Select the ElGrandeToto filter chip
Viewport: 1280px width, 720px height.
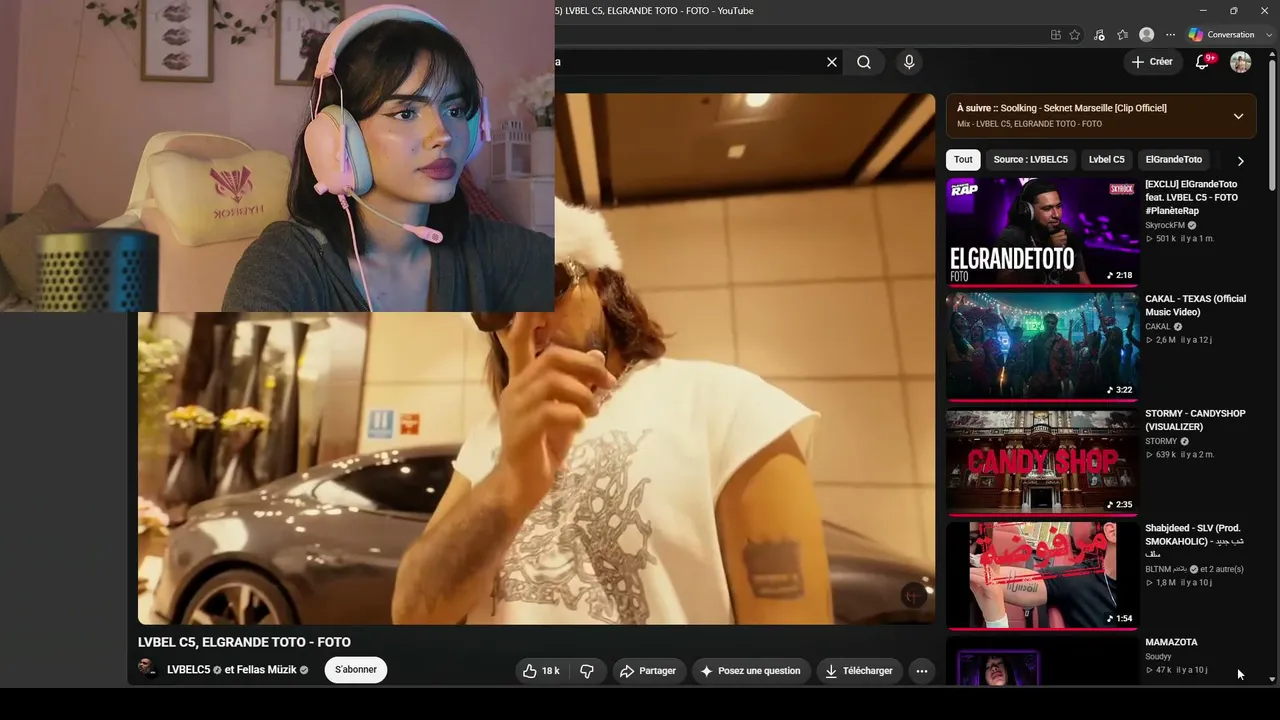point(1174,160)
